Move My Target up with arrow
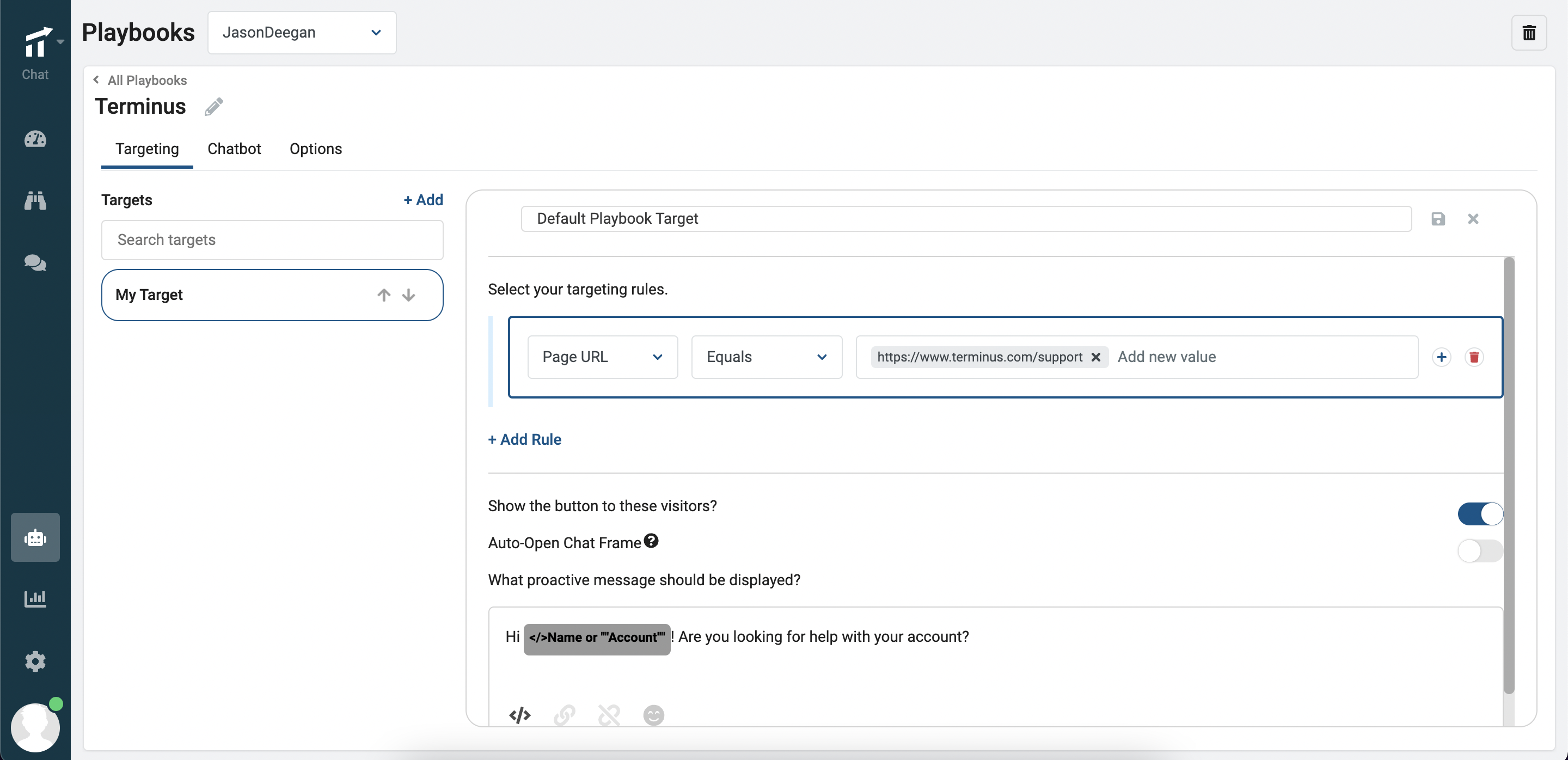The width and height of the screenshot is (1568, 760). coord(383,295)
